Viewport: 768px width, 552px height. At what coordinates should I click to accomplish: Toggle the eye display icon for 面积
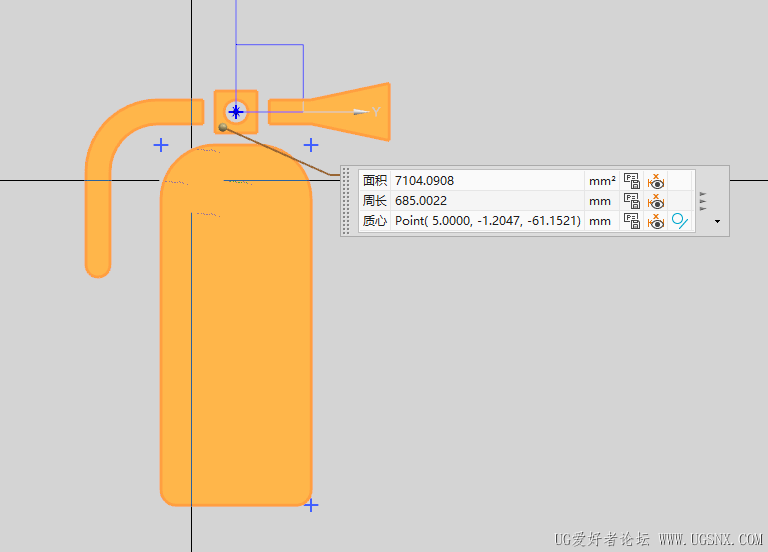click(656, 181)
